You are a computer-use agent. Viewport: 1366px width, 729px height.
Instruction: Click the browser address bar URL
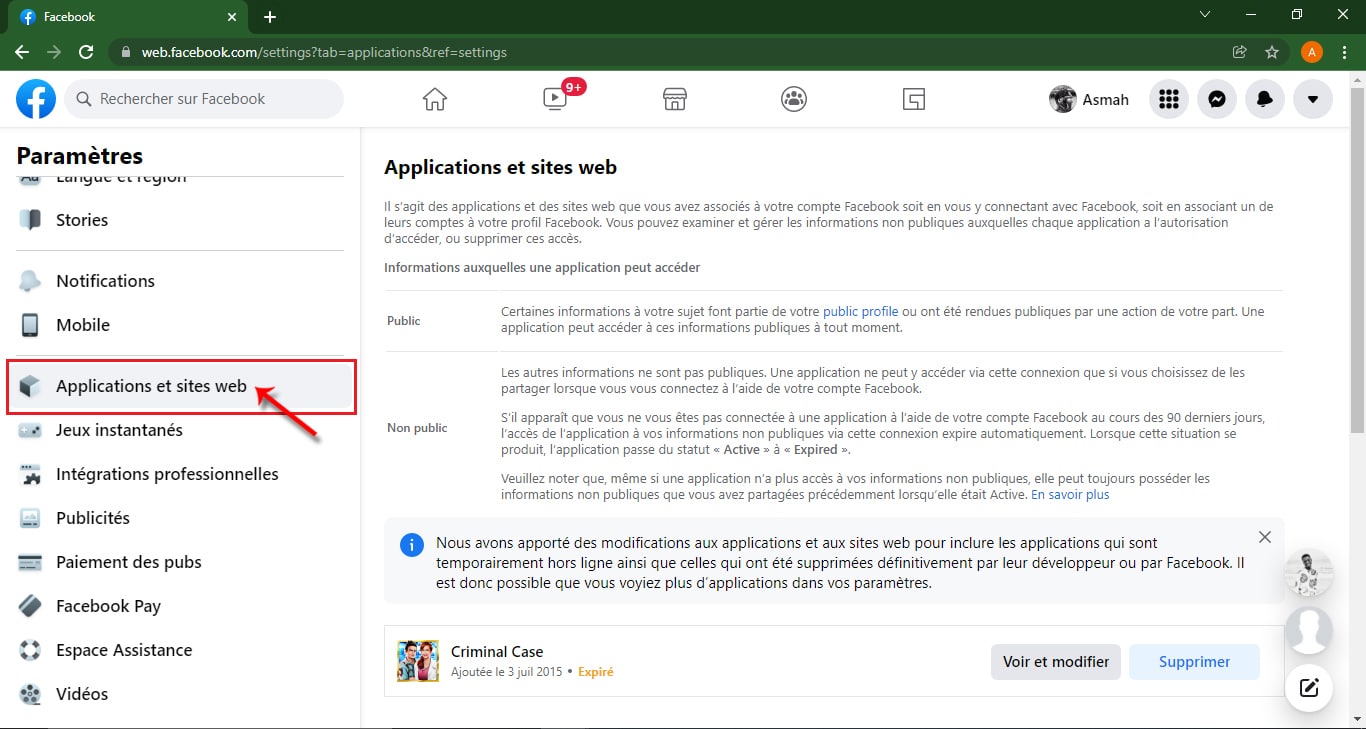point(324,52)
